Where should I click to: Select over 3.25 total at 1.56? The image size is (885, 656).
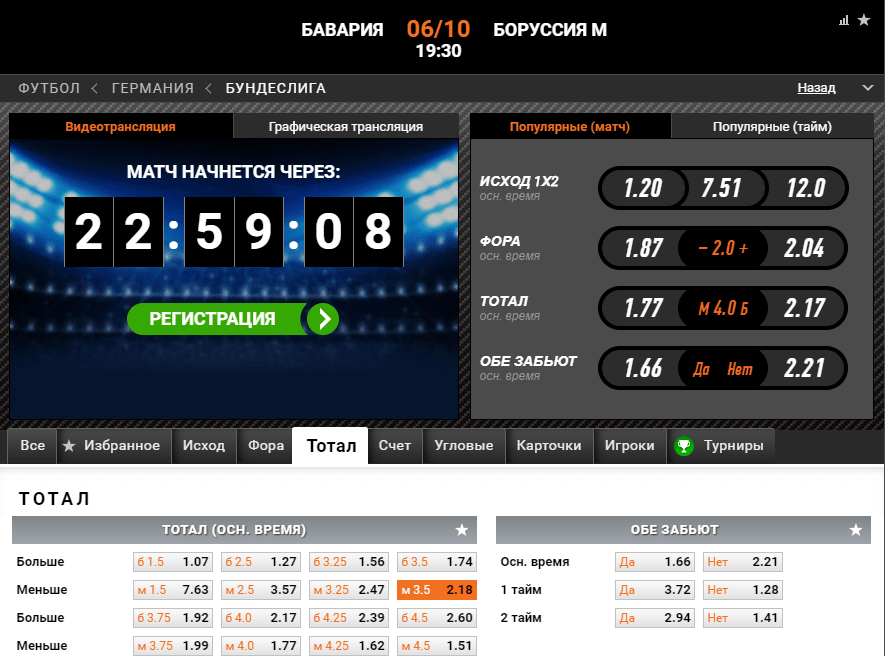tap(349, 562)
